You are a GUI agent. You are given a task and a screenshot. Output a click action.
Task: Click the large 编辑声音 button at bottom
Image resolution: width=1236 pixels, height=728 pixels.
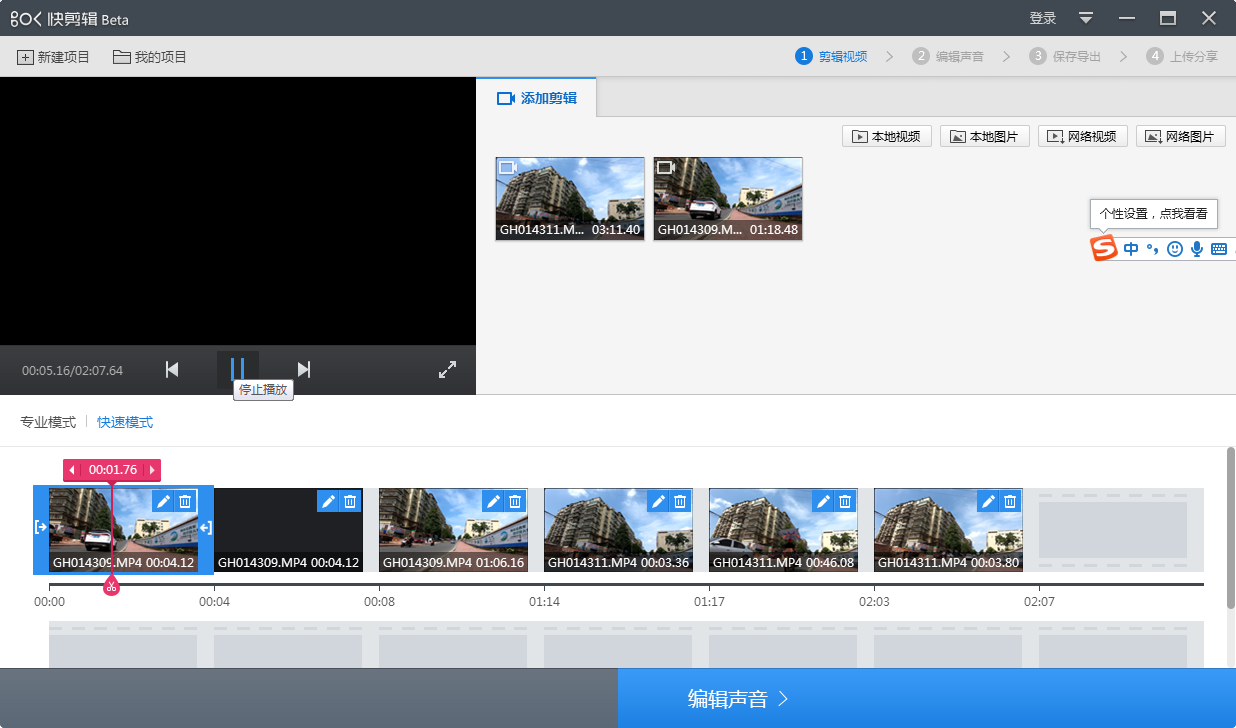pos(927,698)
